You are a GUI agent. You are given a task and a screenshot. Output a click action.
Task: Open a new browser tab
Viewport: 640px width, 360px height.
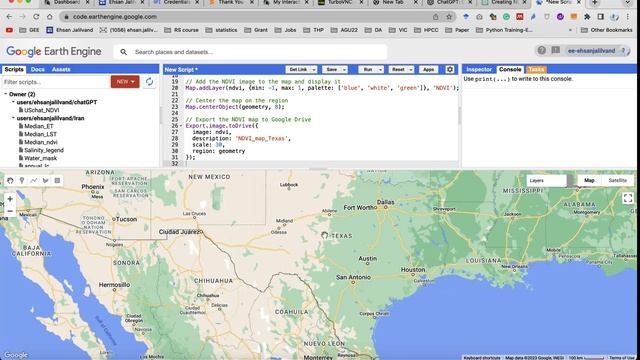click(595, 2)
